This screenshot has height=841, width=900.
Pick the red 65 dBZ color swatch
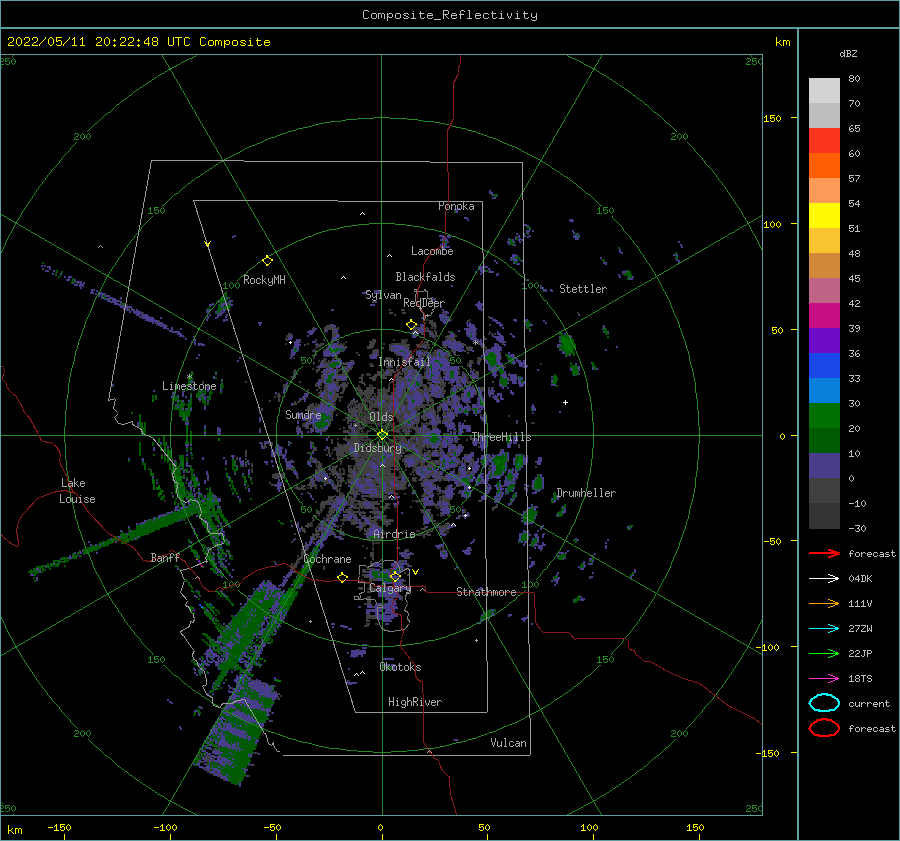tap(824, 141)
